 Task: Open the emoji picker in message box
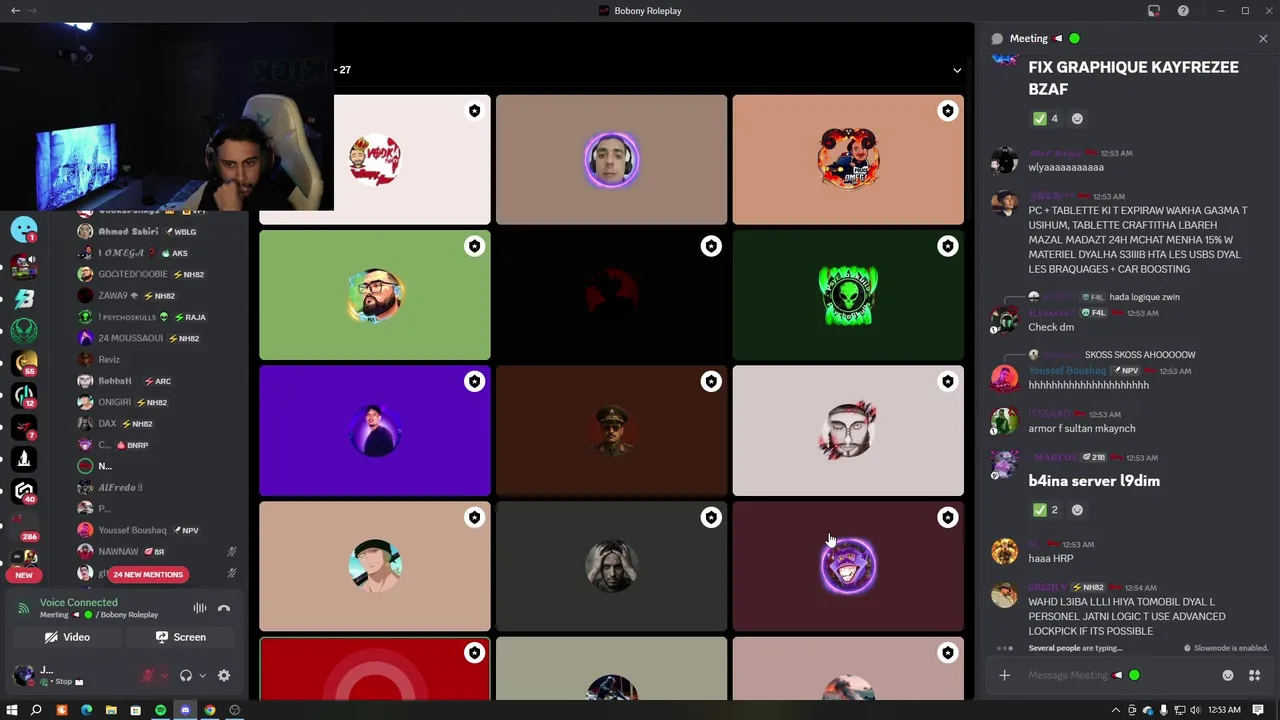1228,675
